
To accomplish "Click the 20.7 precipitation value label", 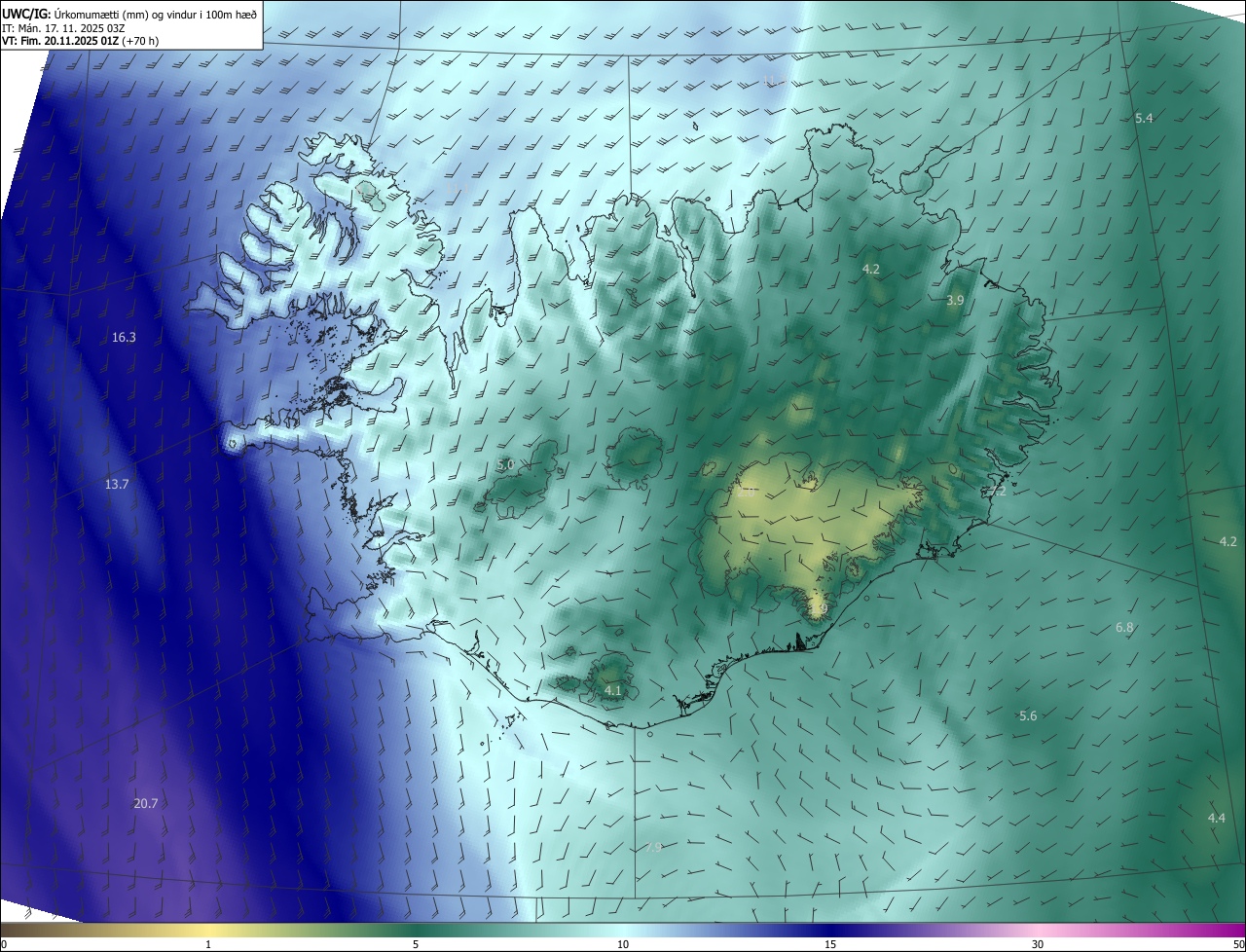I will tap(145, 803).
